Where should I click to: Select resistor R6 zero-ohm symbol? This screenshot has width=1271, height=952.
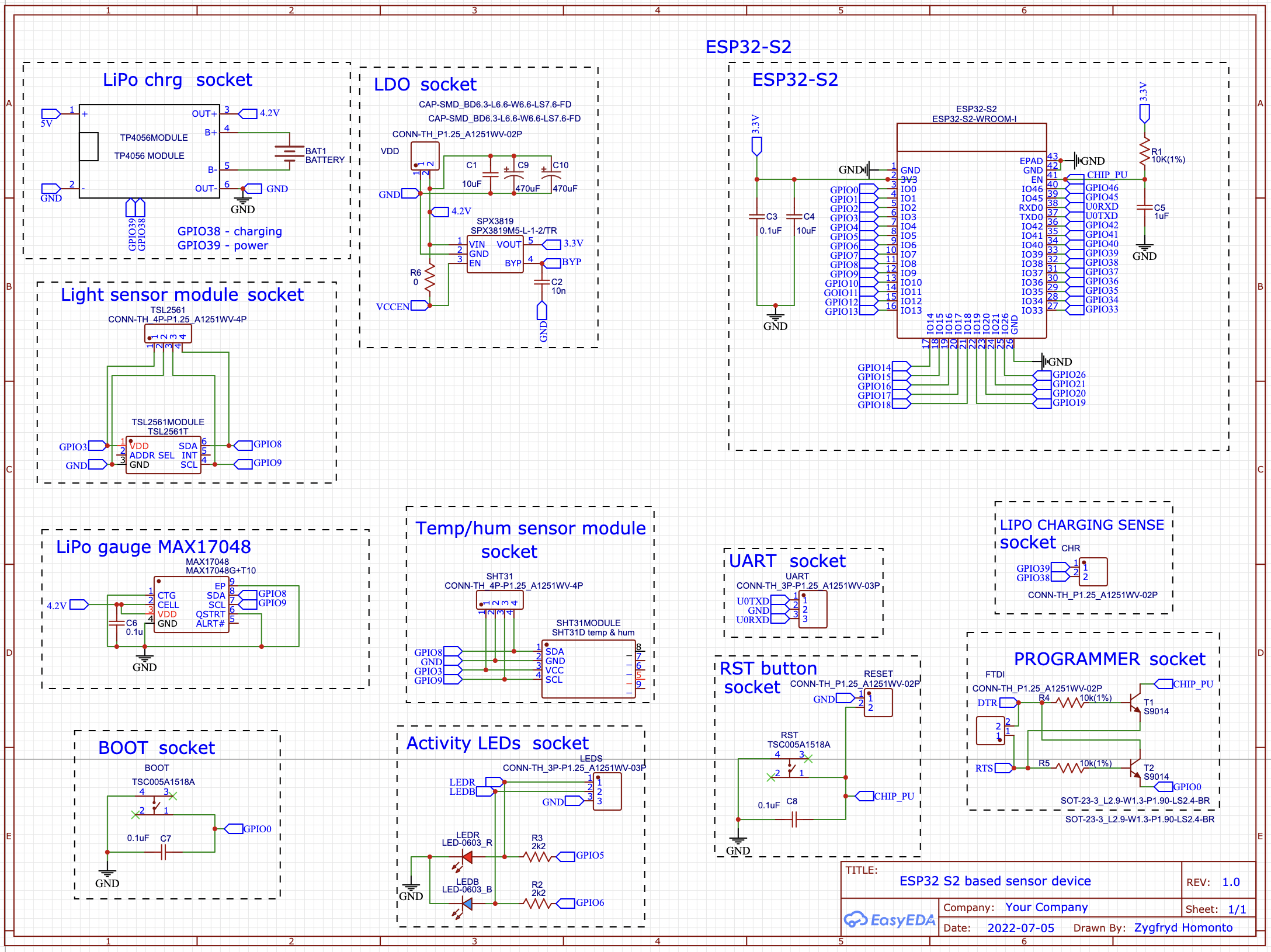point(429,277)
